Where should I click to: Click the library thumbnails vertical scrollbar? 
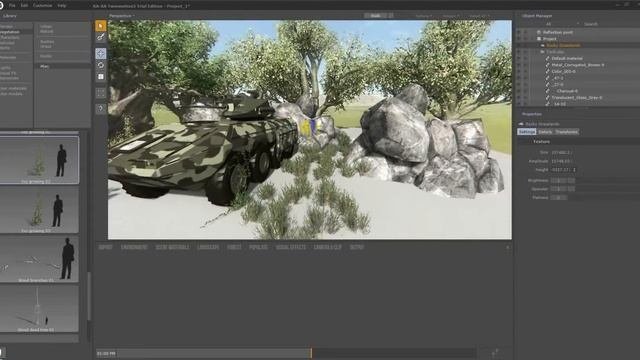(x=89, y=296)
